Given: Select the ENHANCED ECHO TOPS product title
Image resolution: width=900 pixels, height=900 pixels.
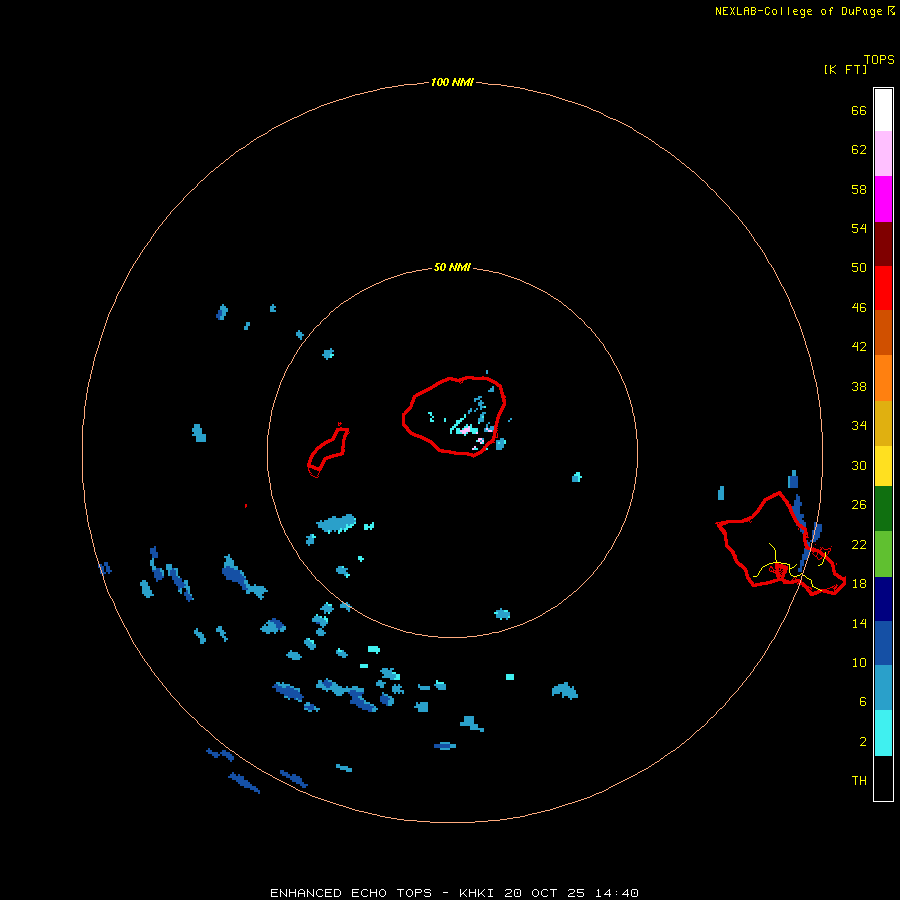Looking at the screenshot, I should (351, 893).
